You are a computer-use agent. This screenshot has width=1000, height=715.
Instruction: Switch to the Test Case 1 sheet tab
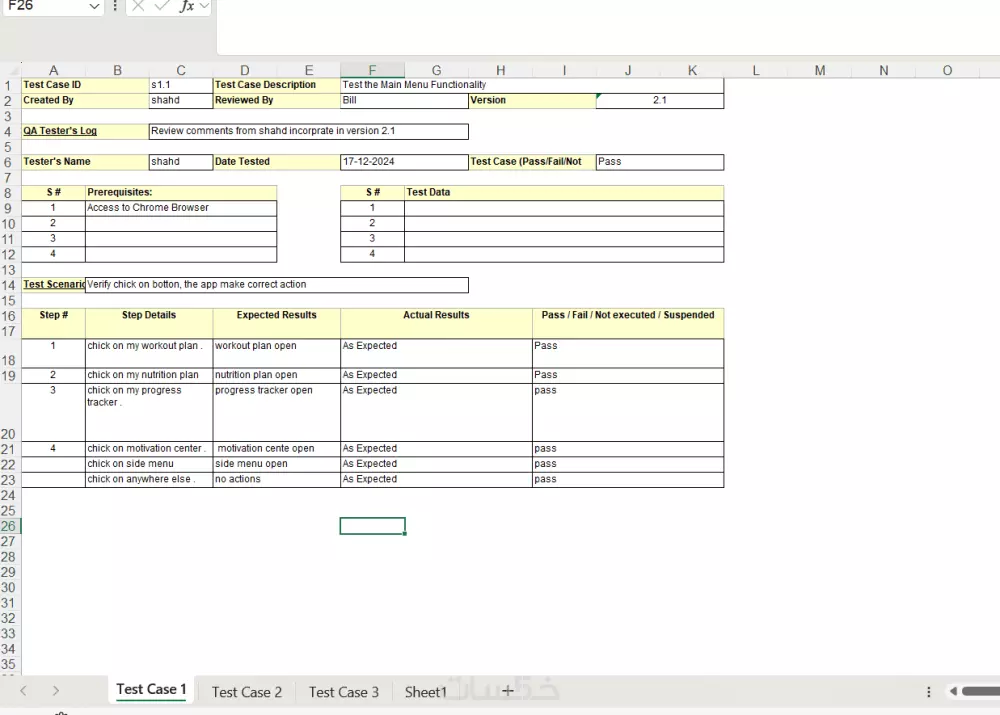coord(151,689)
